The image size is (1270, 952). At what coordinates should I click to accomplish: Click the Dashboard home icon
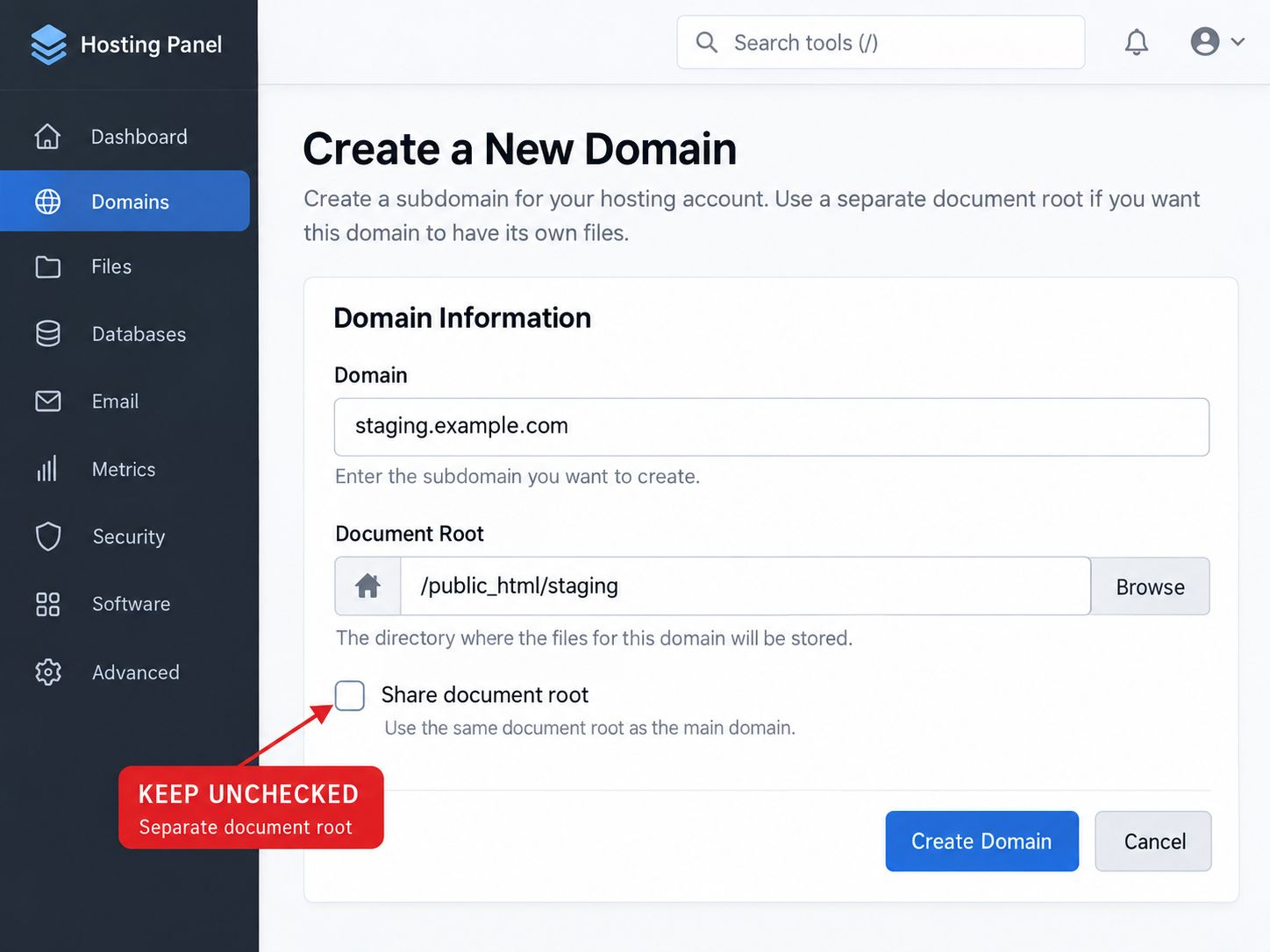coord(47,137)
